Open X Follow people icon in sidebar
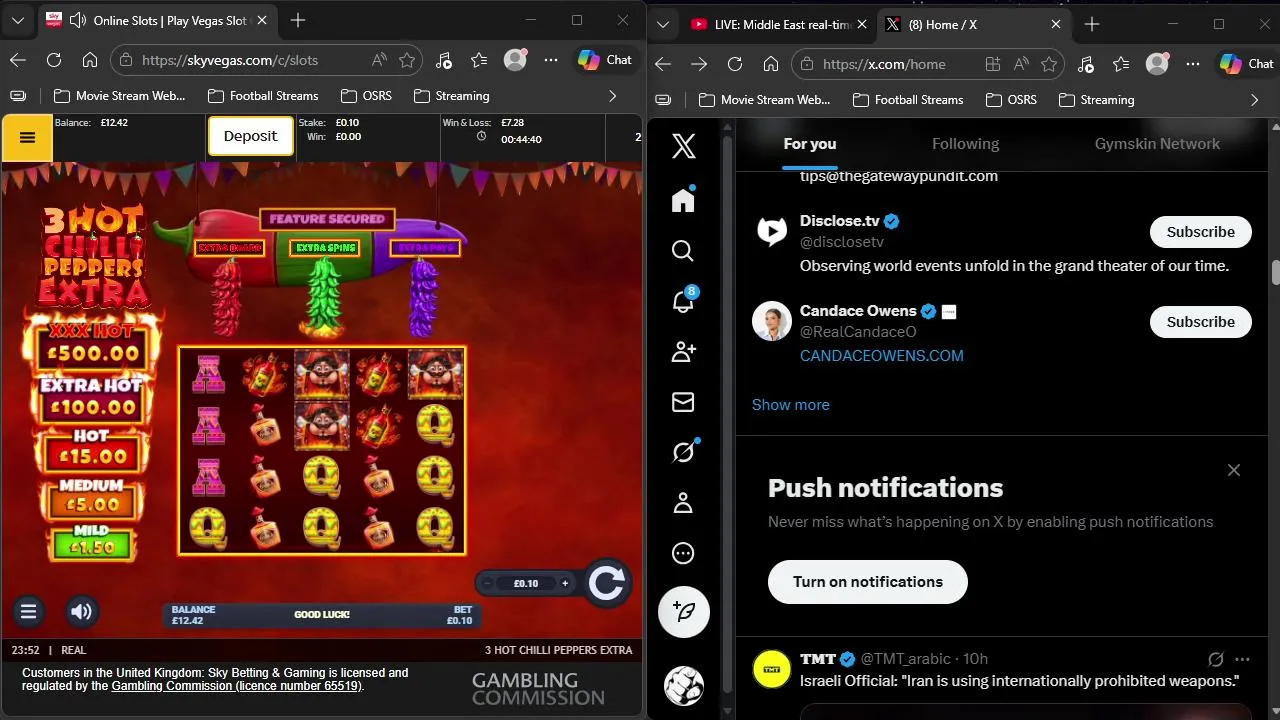The height and width of the screenshot is (720, 1280). click(x=684, y=351)
